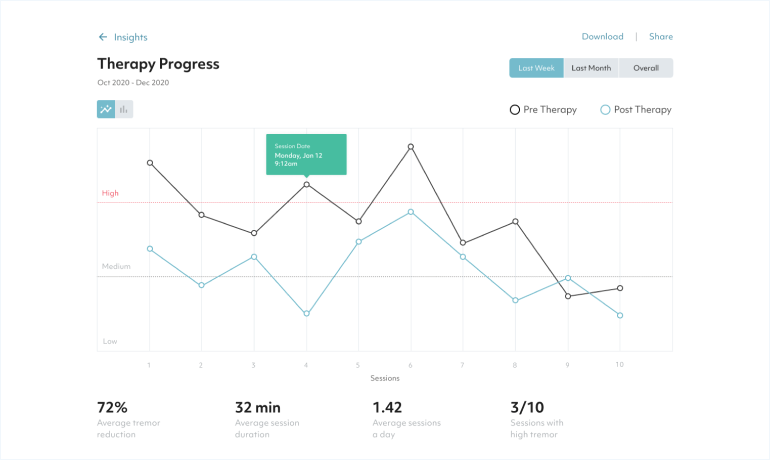Click Pre Therapy peak point at session 6
Screen dimensions: 770x460
click(x=411, y=147)
